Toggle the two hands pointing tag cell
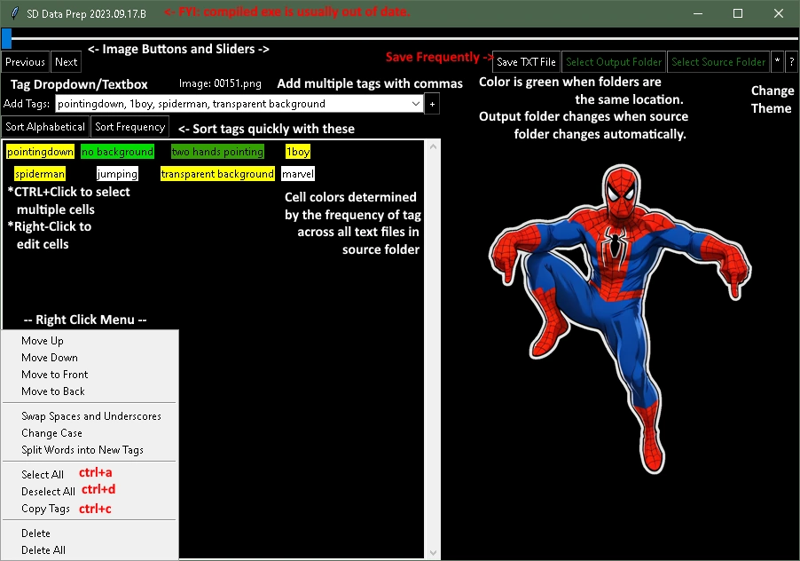Screen dimensions: 800x561 [x=217, y=151]
